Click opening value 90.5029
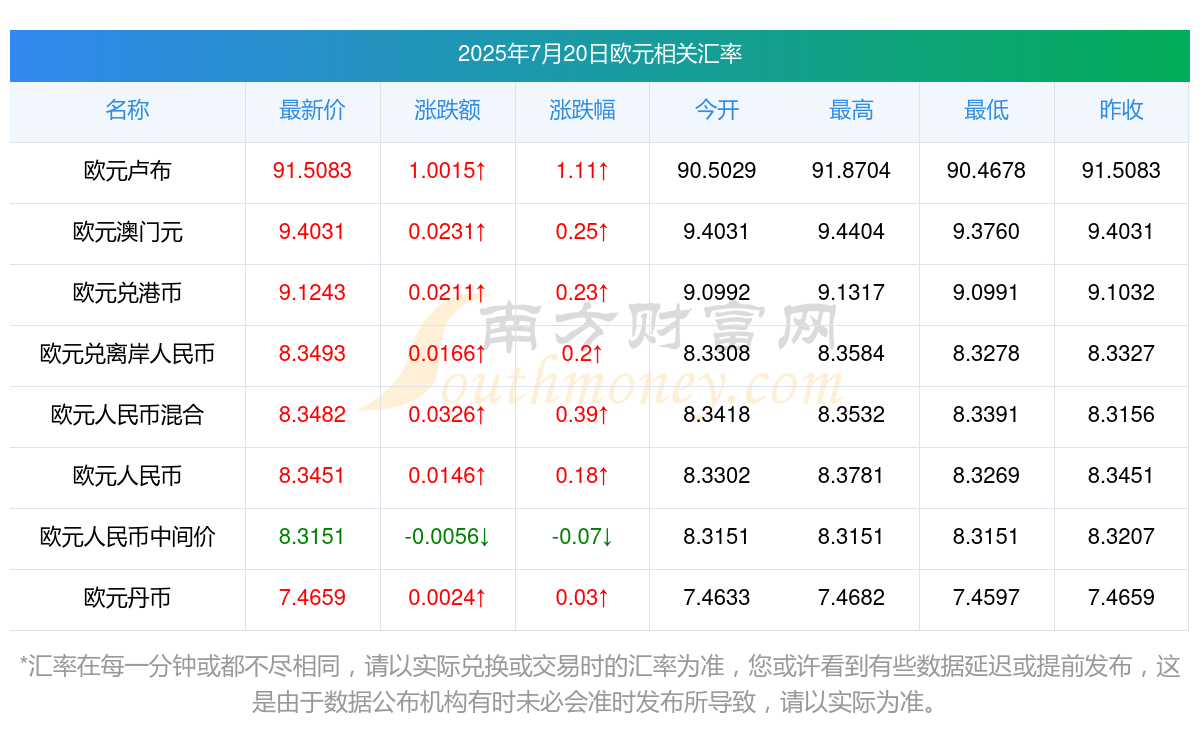Viewport: 1200px width, 733px height. (x=717, y=171)
